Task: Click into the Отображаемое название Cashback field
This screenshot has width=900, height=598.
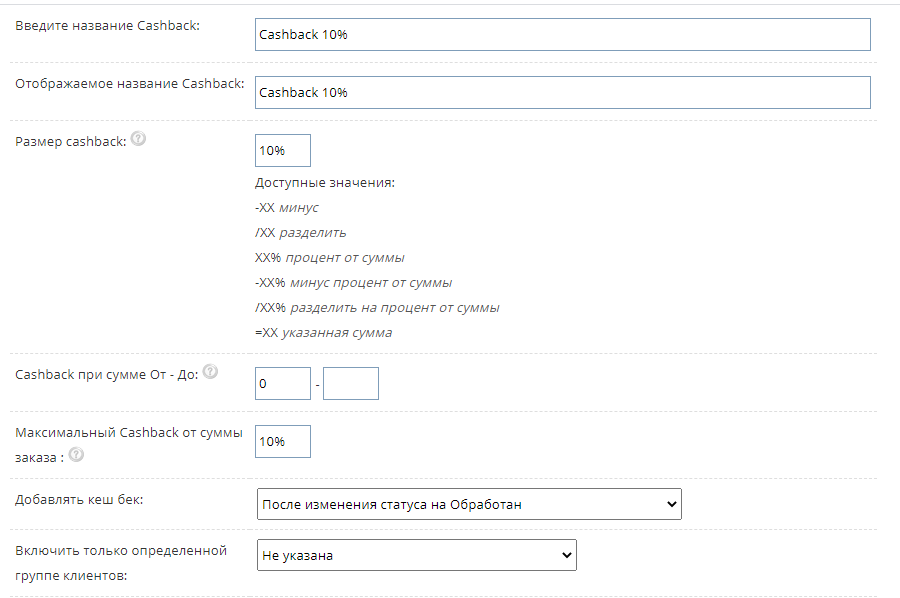Action: tap(562, 92)
